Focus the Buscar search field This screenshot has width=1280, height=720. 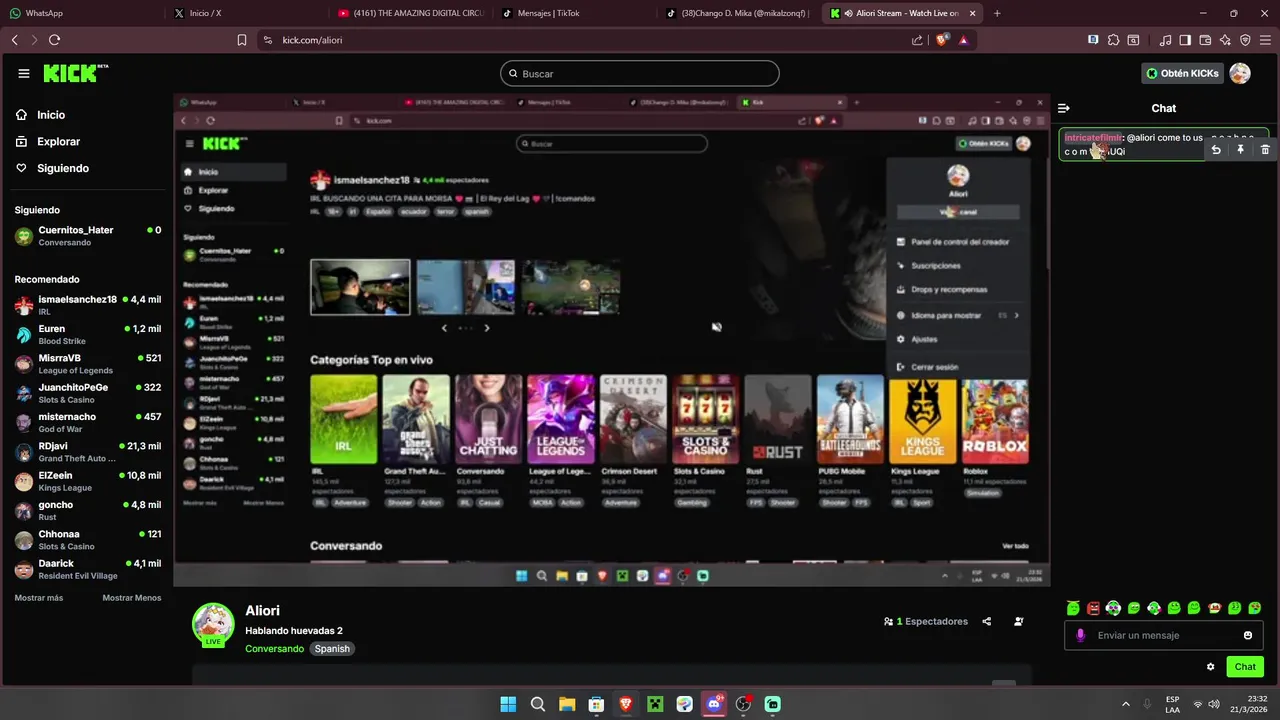pos(640,73)
